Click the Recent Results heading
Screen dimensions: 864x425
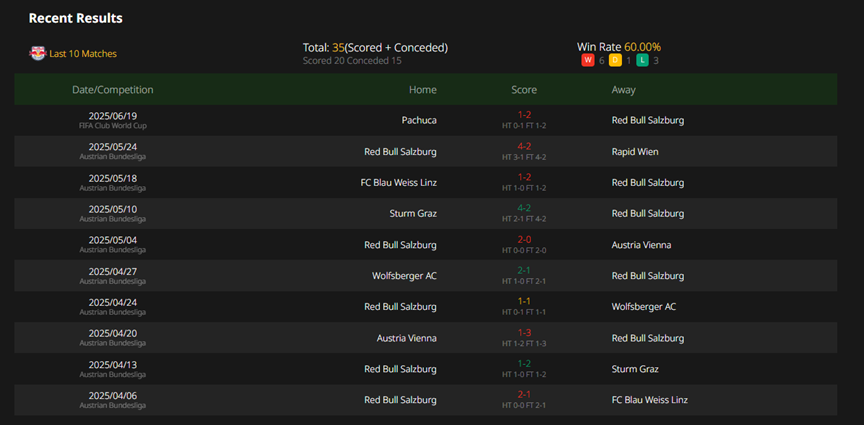pyautogui.click(x=75, y=18)
